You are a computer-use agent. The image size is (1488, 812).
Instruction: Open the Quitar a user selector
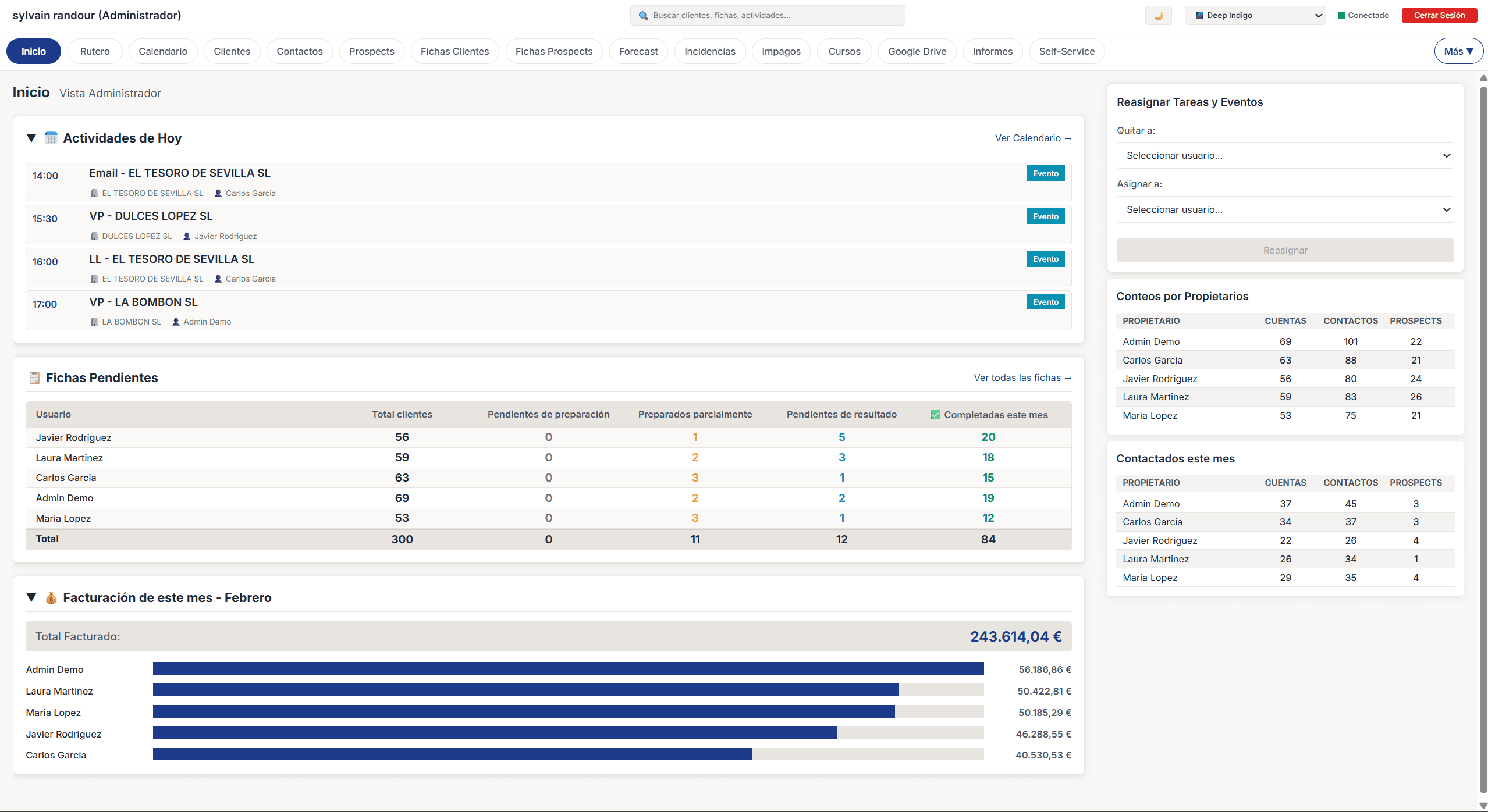1284,155
